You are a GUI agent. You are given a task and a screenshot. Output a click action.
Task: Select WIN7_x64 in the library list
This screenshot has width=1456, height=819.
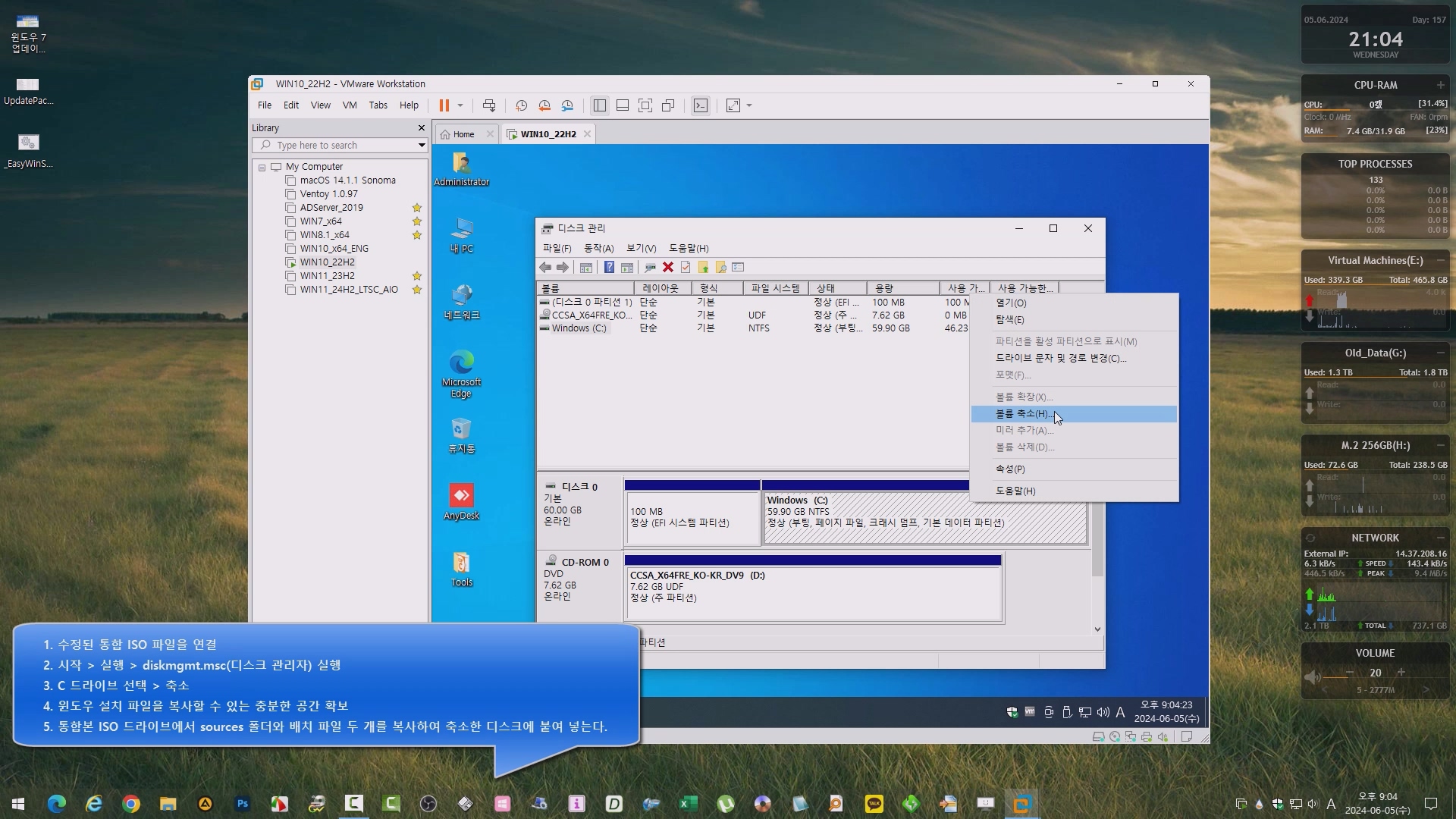coord(321,221)
